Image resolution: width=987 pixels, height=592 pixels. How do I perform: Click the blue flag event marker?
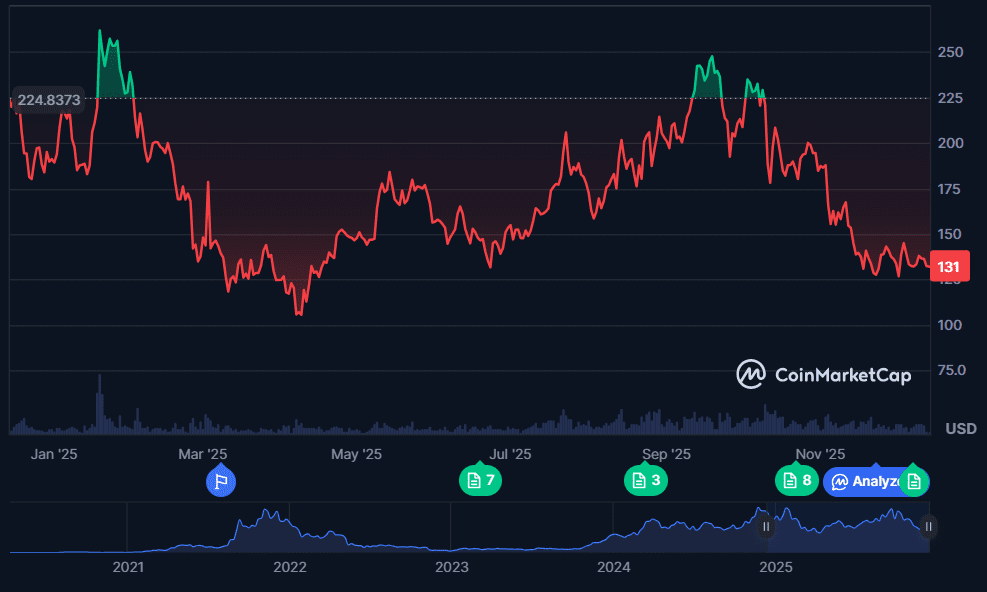click(x=220, y=481)
